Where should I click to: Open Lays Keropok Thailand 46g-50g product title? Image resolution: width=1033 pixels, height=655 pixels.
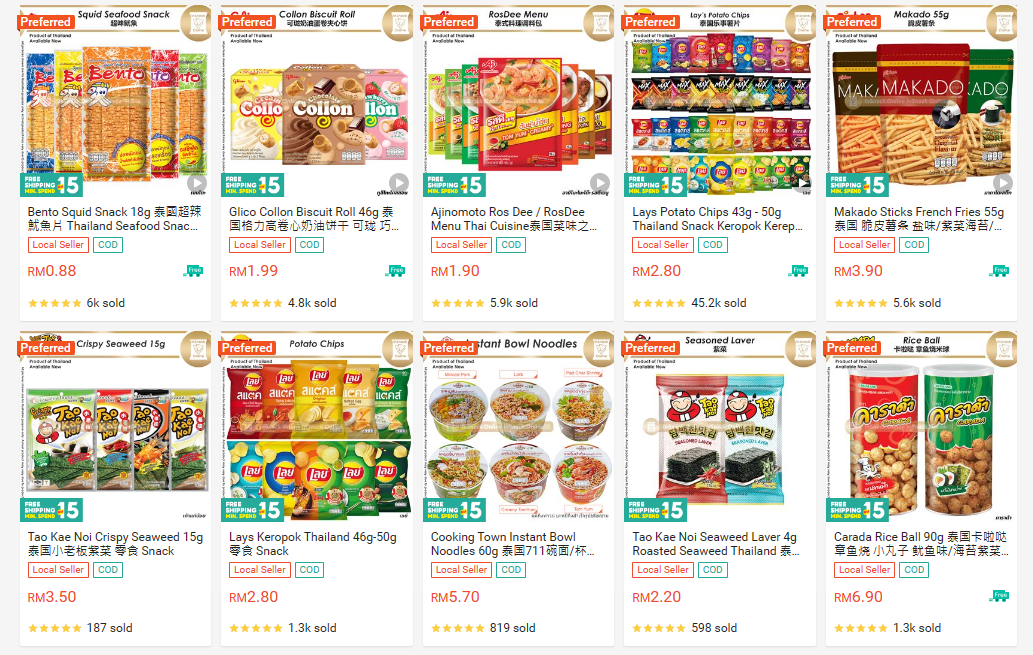(x=313, y=544)
